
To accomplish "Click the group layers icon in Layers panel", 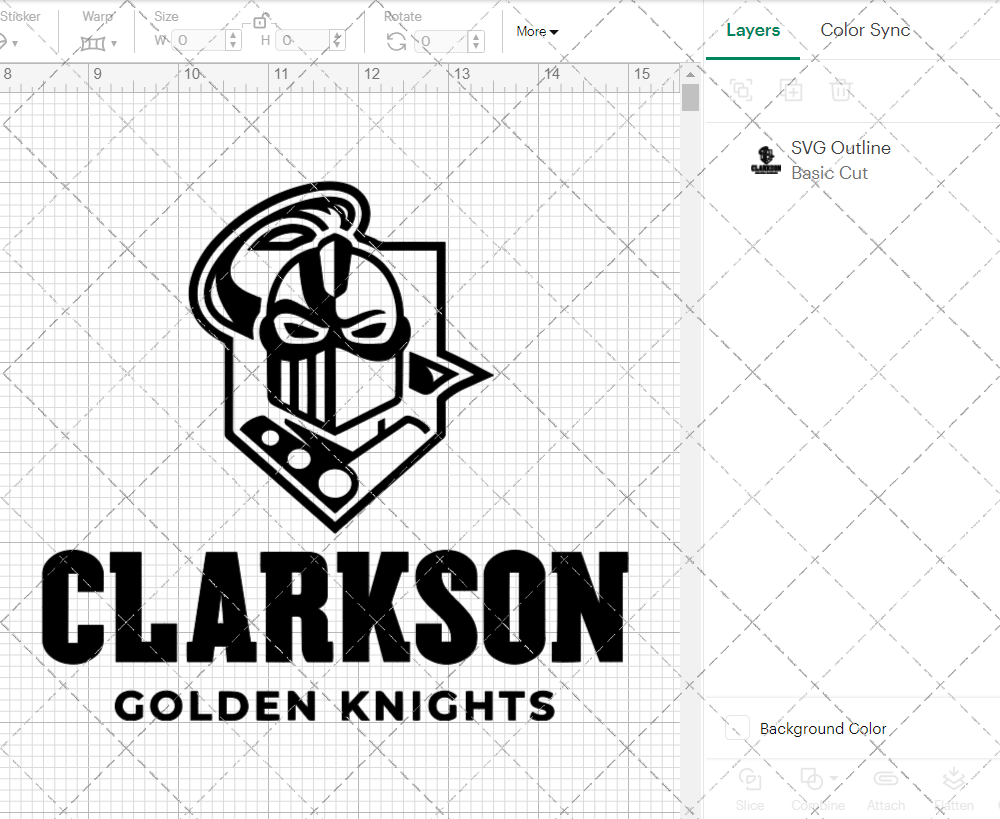I will [x=742, y=90].
